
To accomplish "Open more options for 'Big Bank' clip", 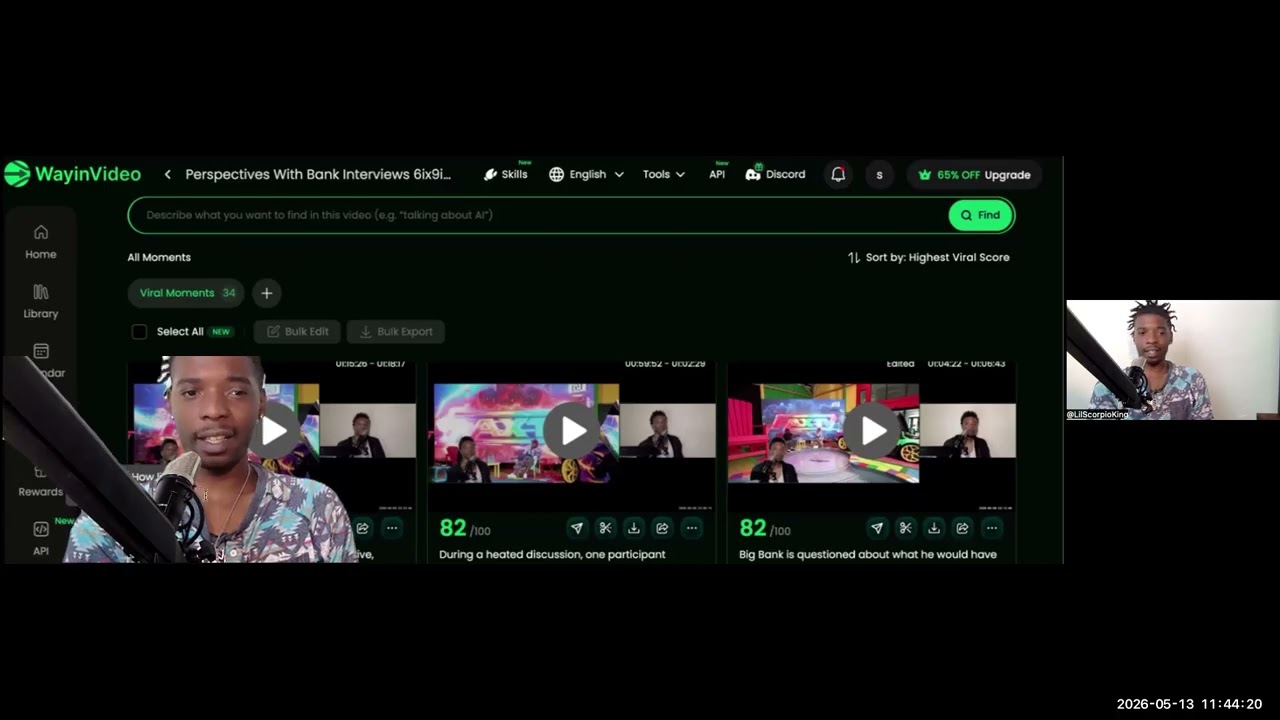I will [x=991, y=528].
